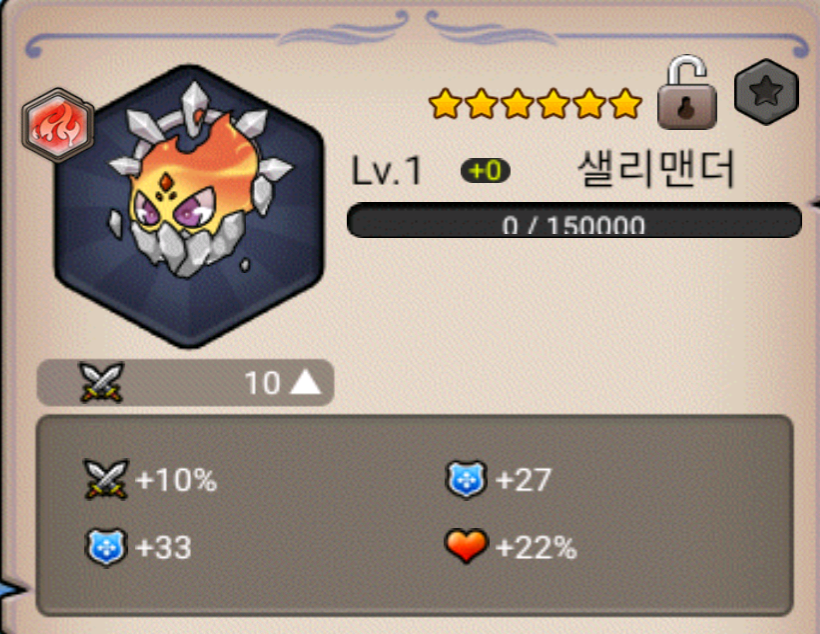The width and height of the screenshot is (820, 634).
Task: Expand the white triangle next to 10
Action: pos(305,382)
